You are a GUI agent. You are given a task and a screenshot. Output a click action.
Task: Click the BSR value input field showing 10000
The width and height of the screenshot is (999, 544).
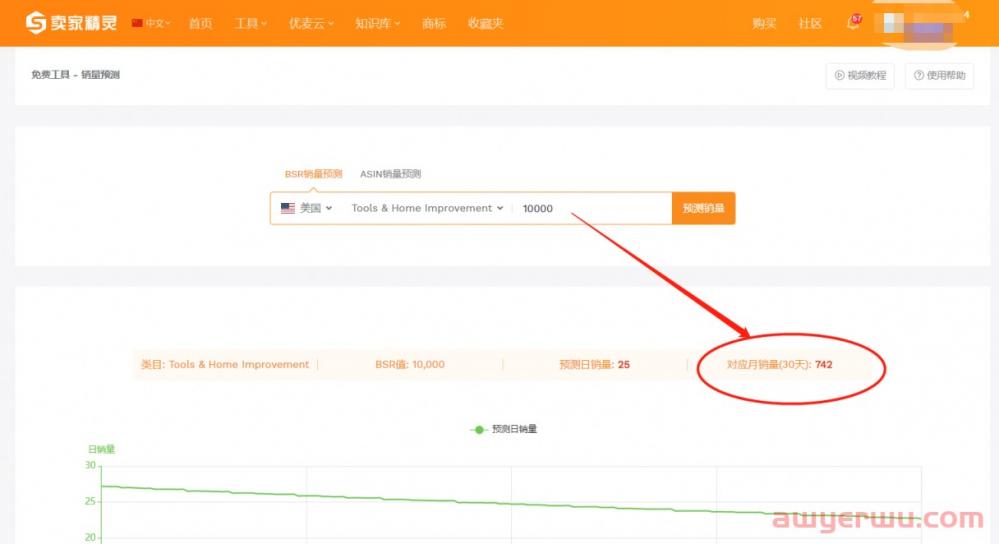click(590, 208)
